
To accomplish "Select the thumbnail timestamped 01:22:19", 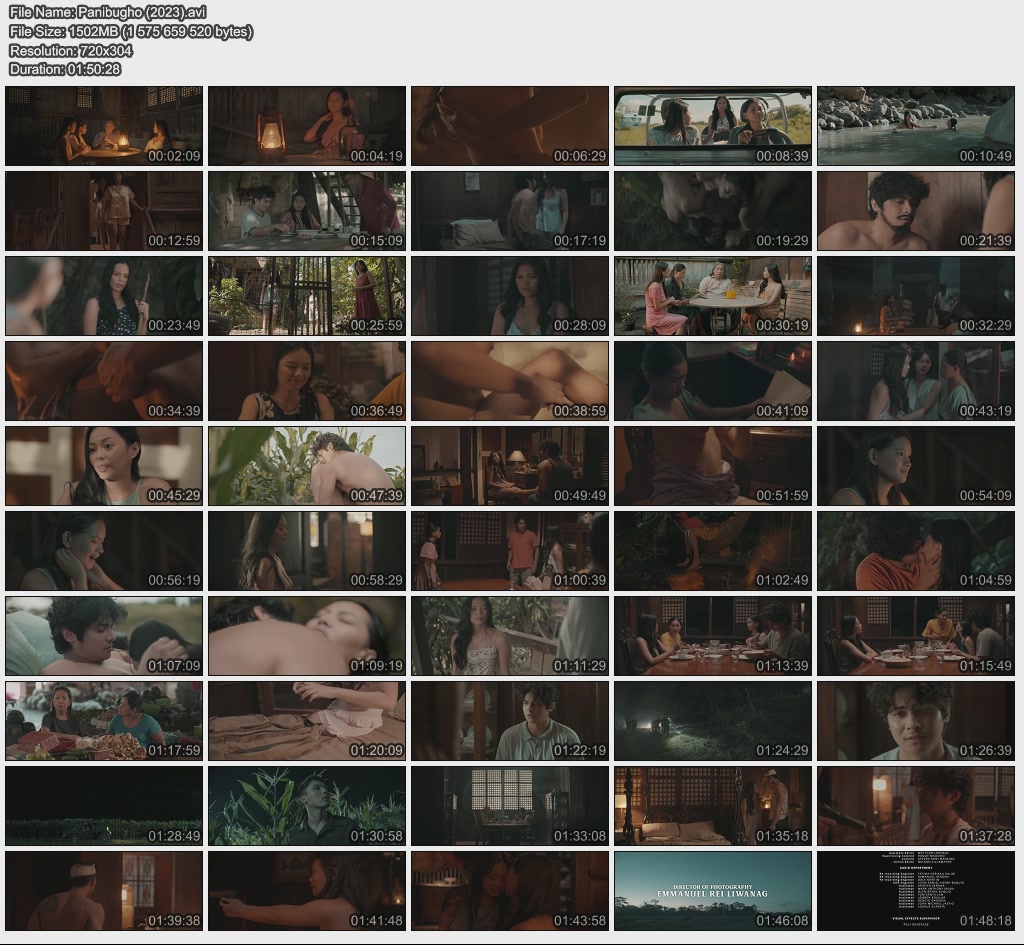I will 510,721.
